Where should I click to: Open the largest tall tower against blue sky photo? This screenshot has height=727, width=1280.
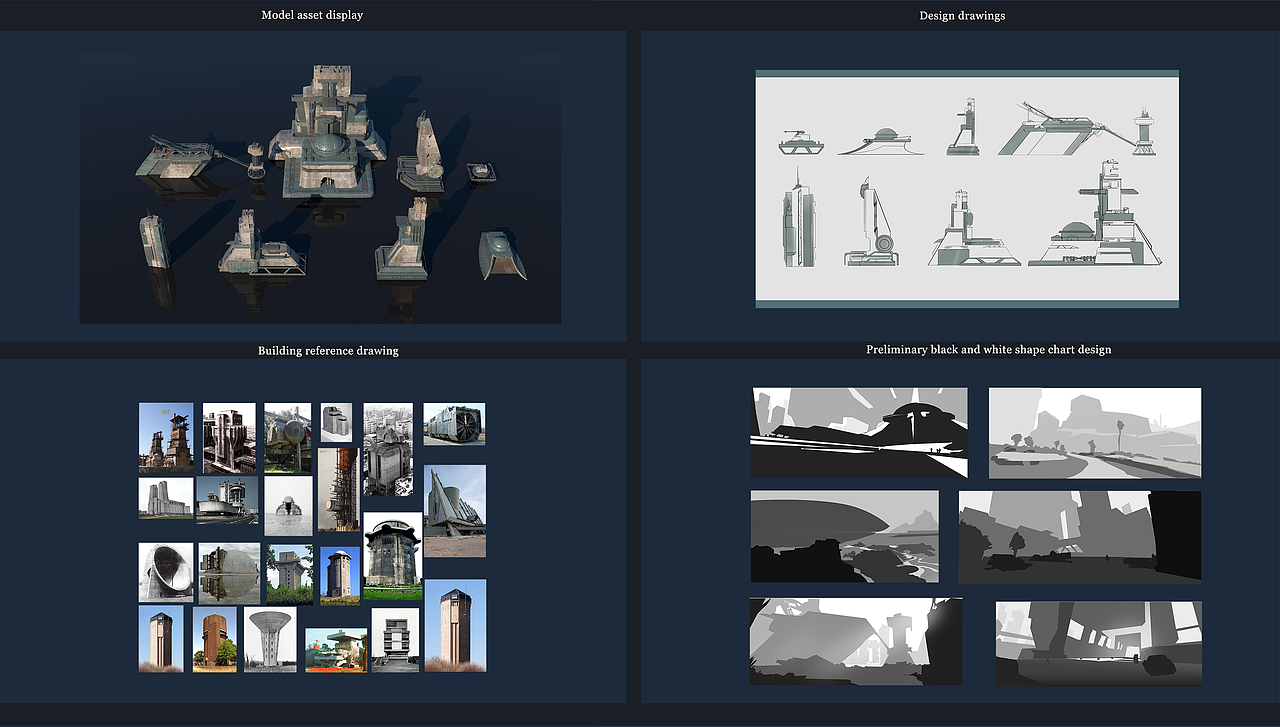(455, 625)
